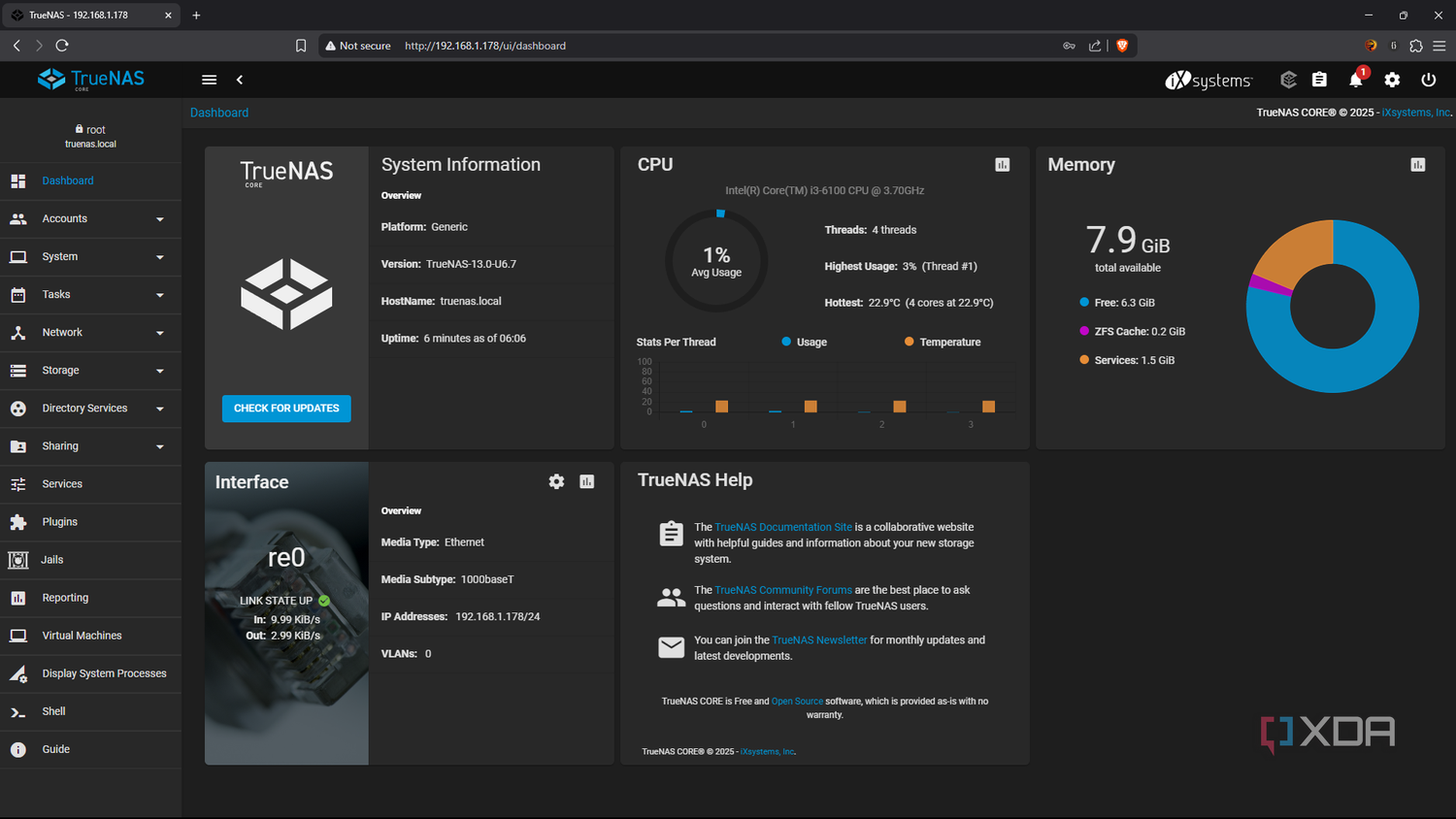Open a new browser tab
This screenshot has width=1456, height=819.
[x=196, y=16]
